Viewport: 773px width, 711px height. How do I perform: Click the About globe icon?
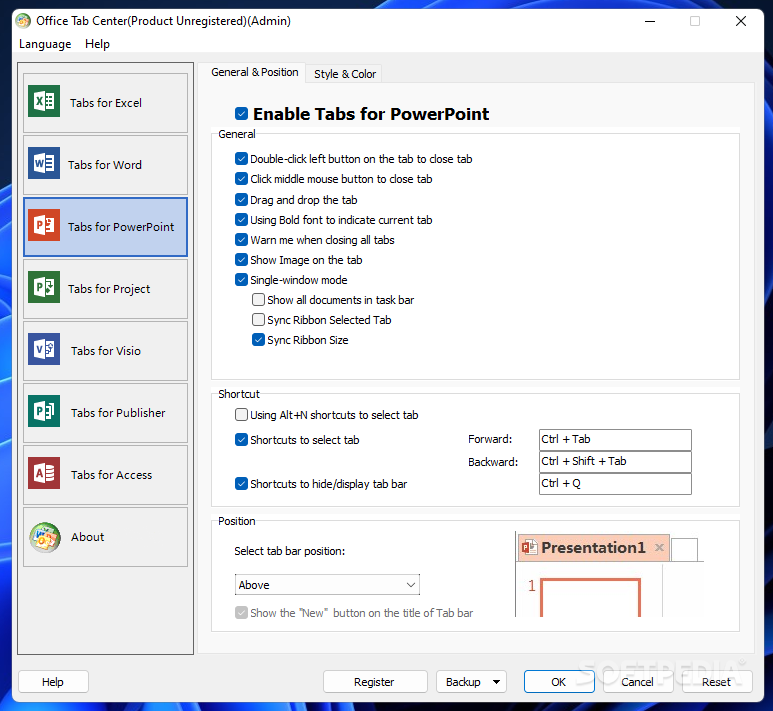[x=45, y=537]
